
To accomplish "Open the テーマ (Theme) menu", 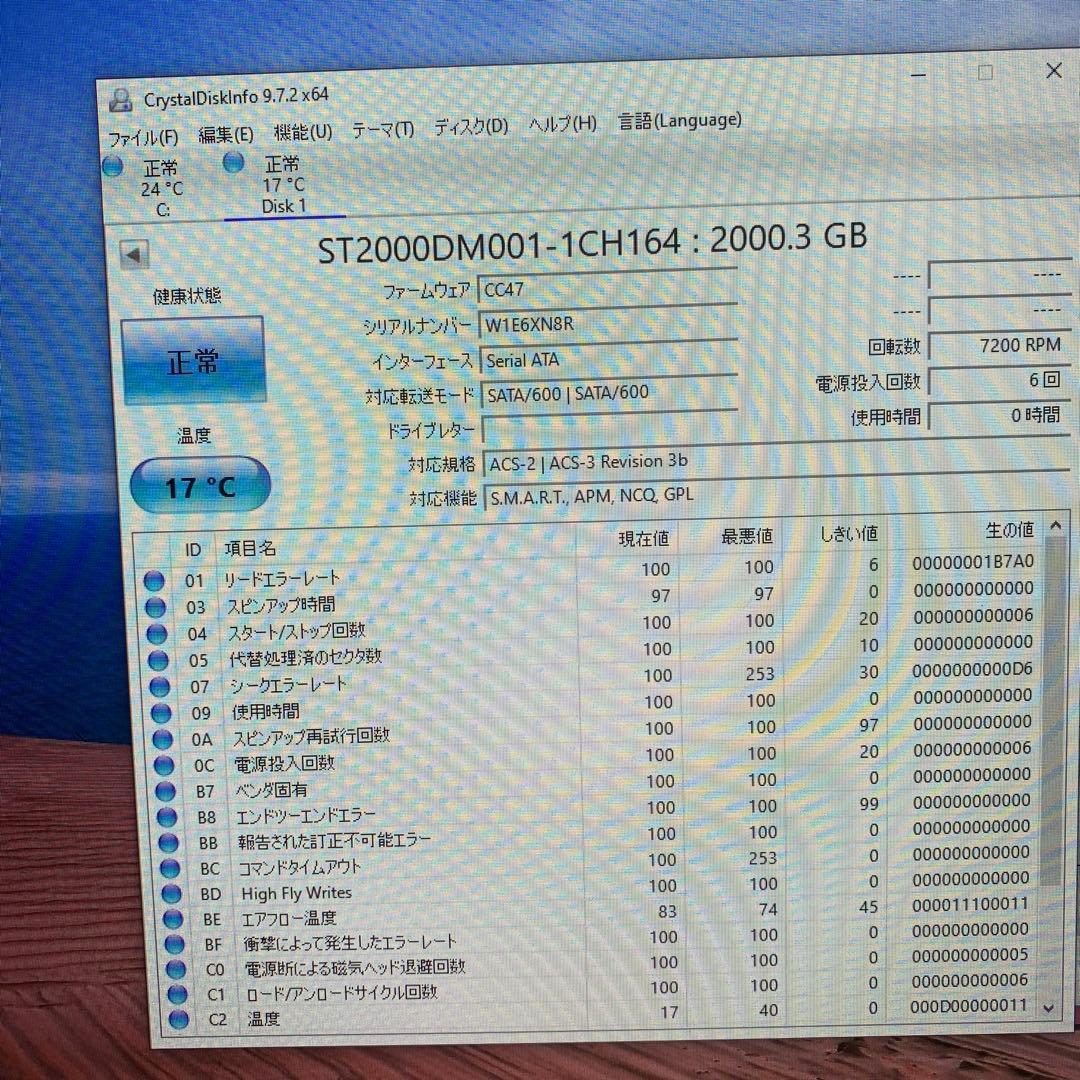I will [382, 129].
